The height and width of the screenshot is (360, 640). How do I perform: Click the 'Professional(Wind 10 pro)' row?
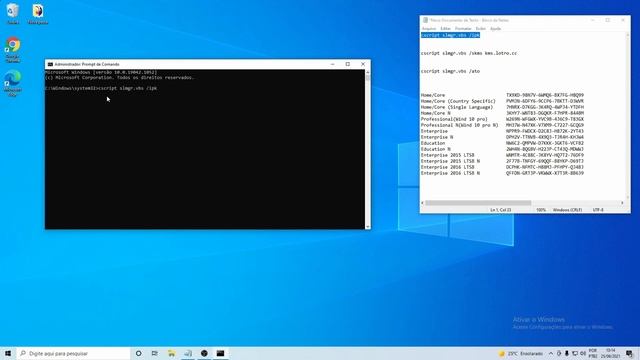[x=502, y=119]
